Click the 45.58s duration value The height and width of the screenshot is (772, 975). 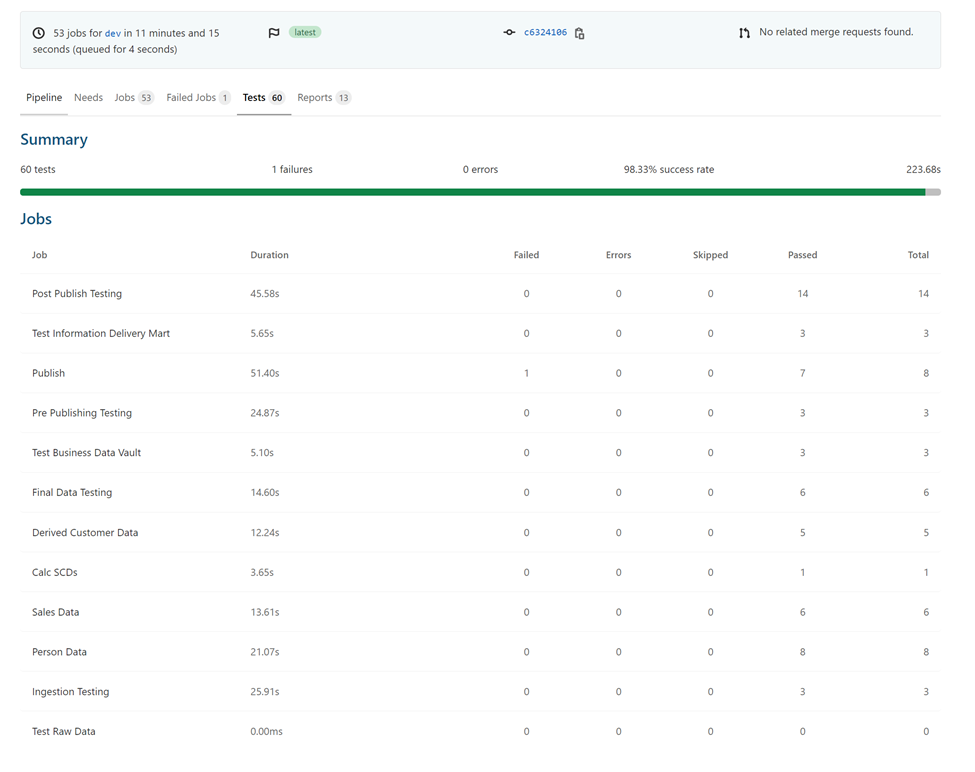click(265, 293)
